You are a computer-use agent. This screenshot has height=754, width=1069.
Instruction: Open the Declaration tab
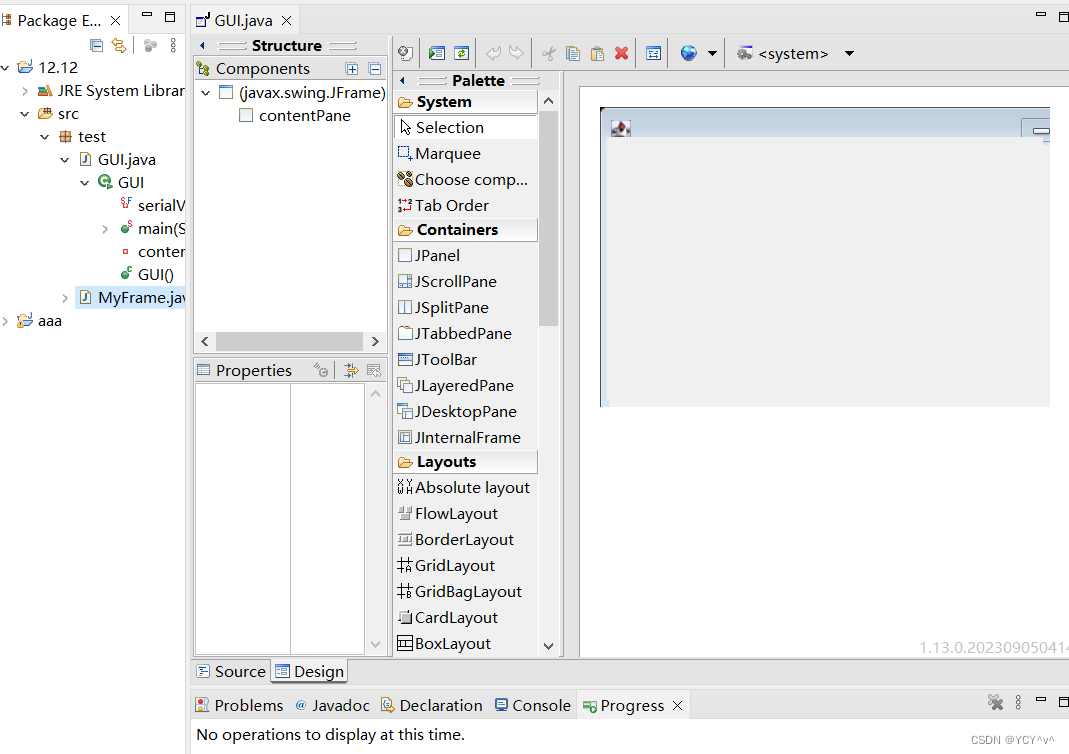[432, 706]
